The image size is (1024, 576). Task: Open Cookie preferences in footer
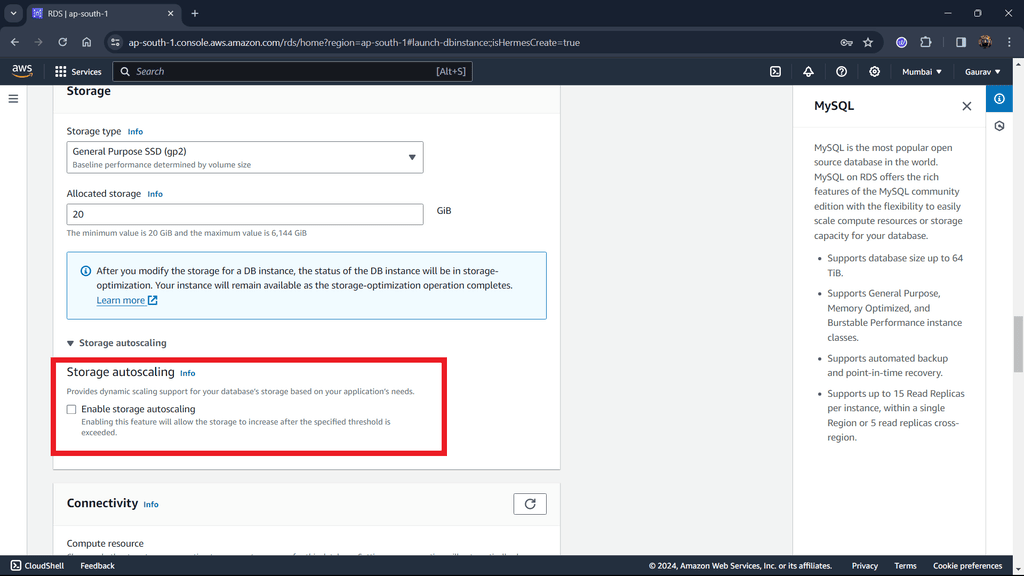click(x=967, y=566)
